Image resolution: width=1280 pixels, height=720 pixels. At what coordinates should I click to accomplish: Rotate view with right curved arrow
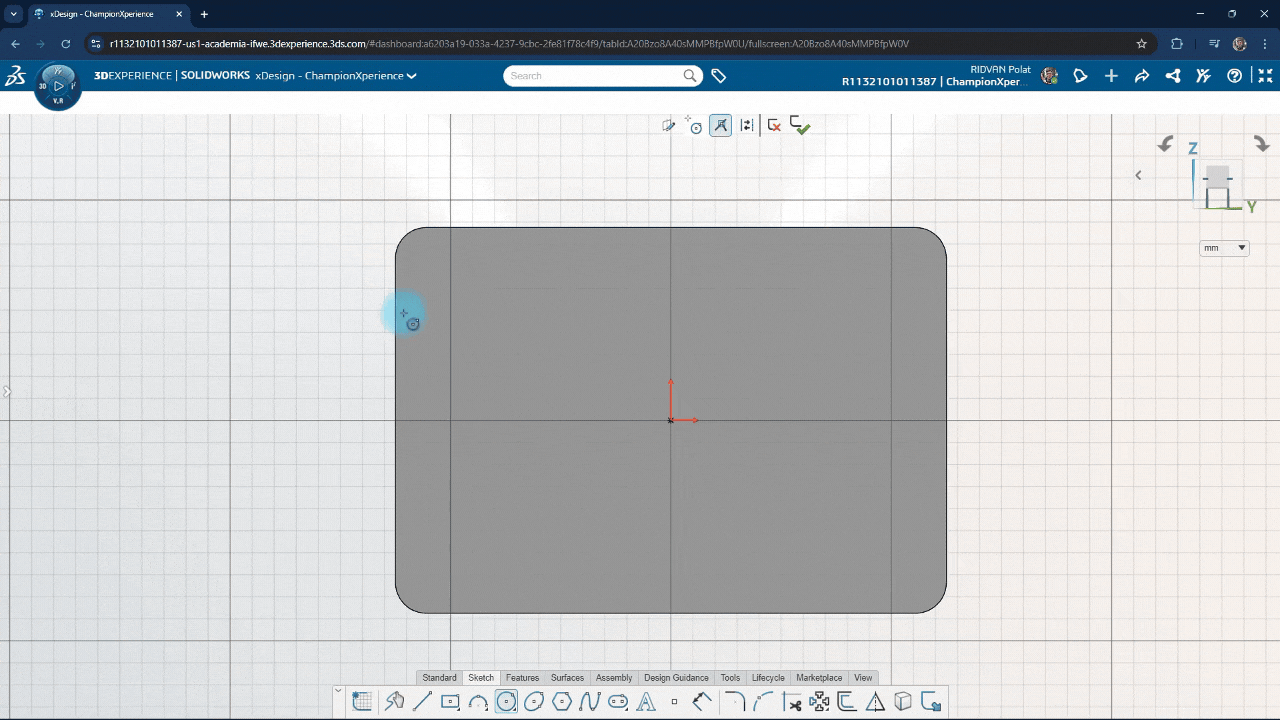[x=1262, y=144]
